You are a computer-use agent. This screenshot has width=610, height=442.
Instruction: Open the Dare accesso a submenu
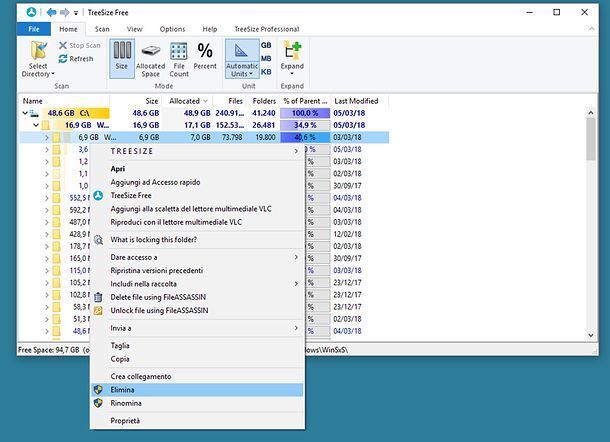tap(197, 257)
